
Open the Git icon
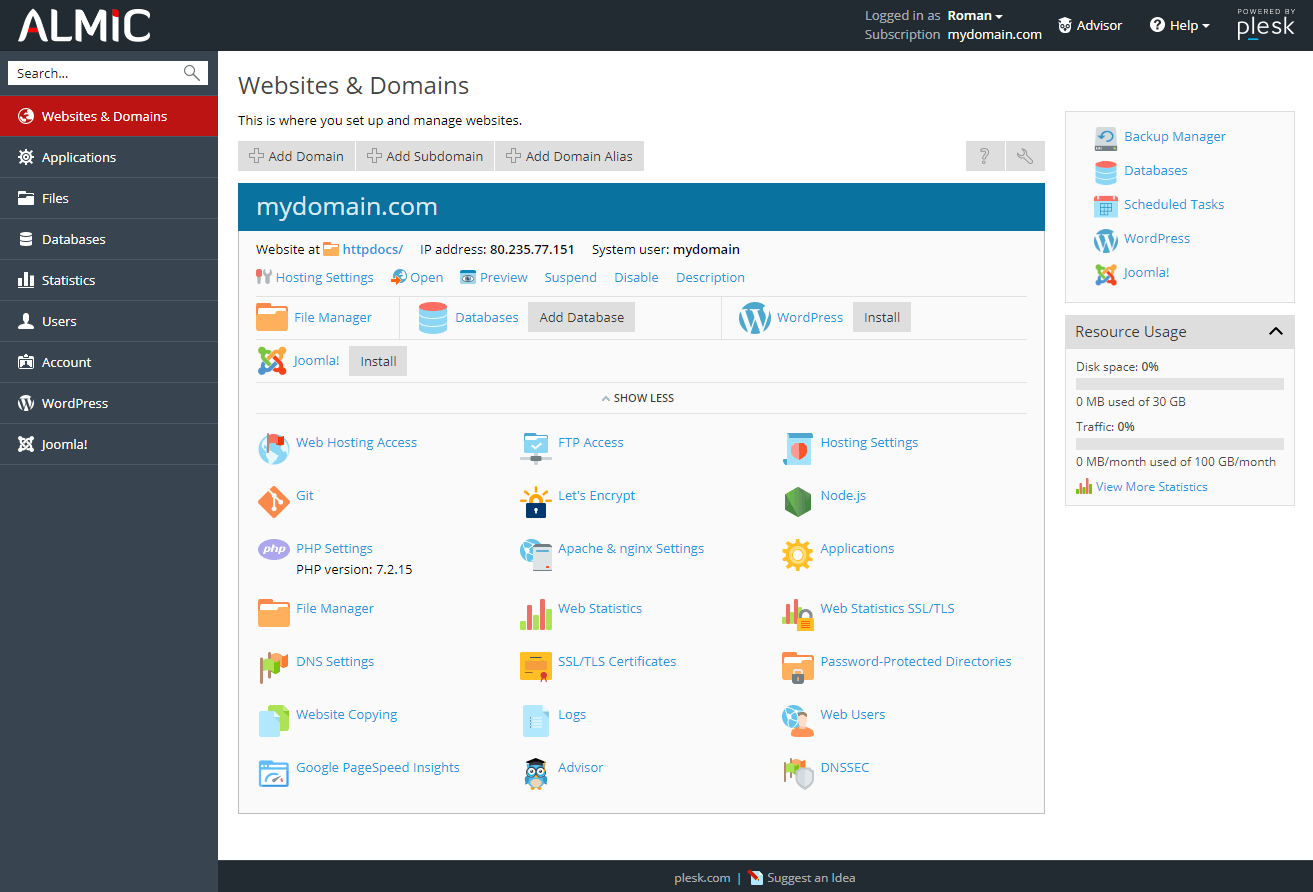click(273, 500)
